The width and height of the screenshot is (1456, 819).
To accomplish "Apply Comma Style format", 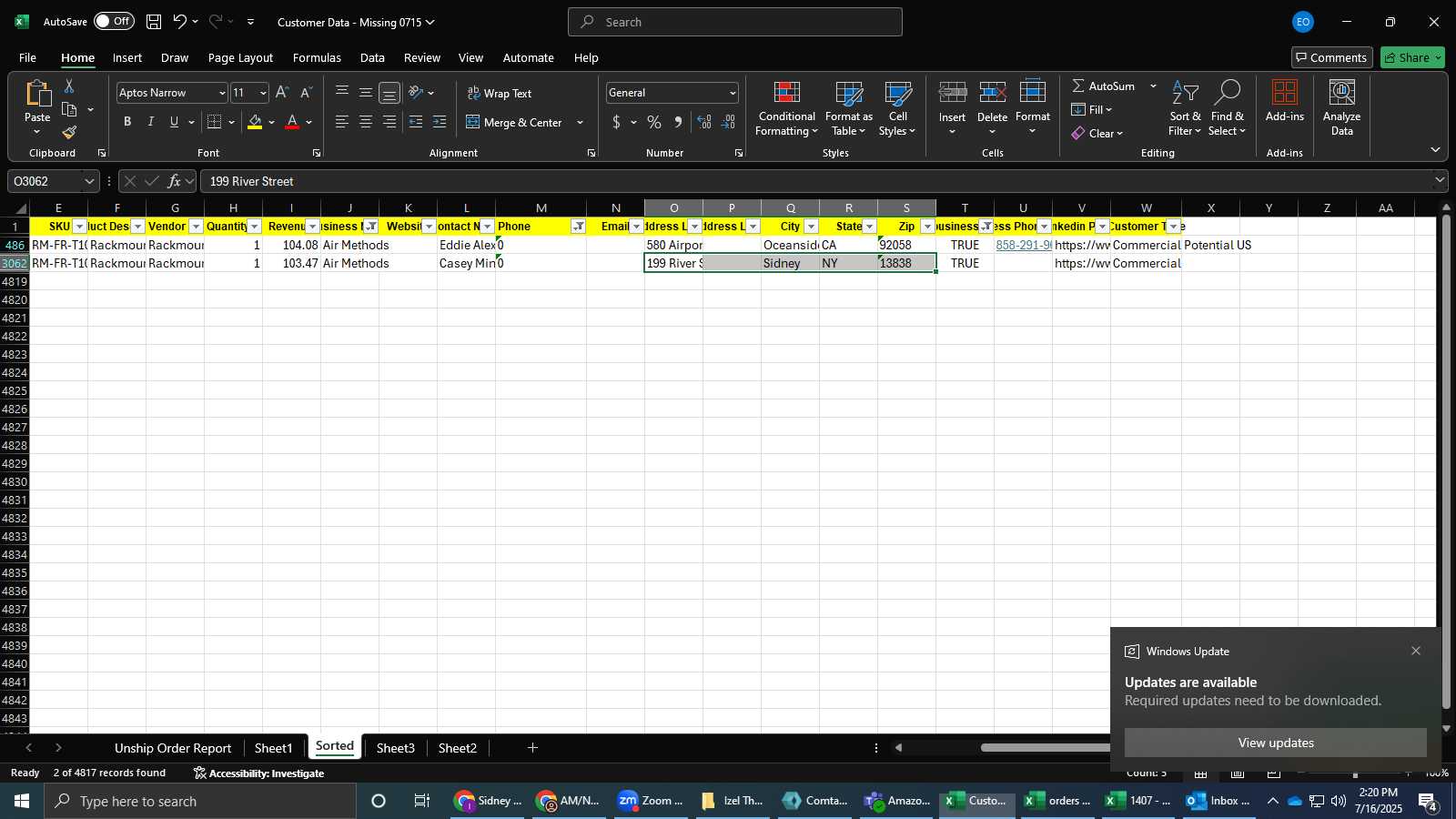I will (678, 122).
